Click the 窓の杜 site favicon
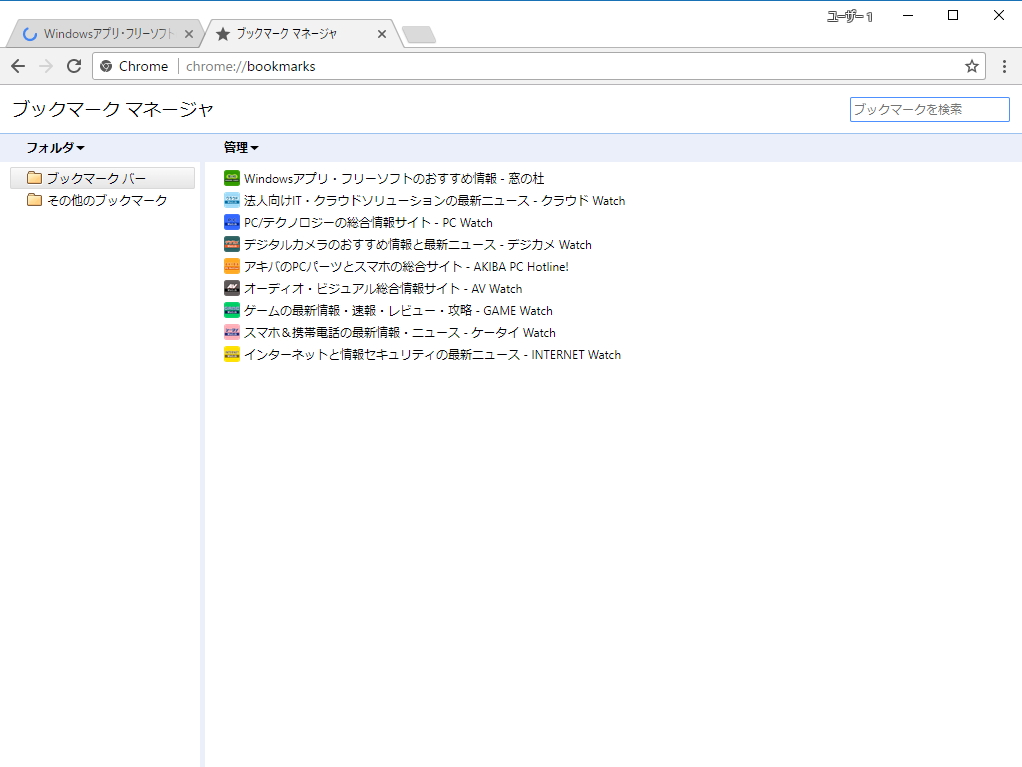The image size is (1022, 767). click(232, 178)
